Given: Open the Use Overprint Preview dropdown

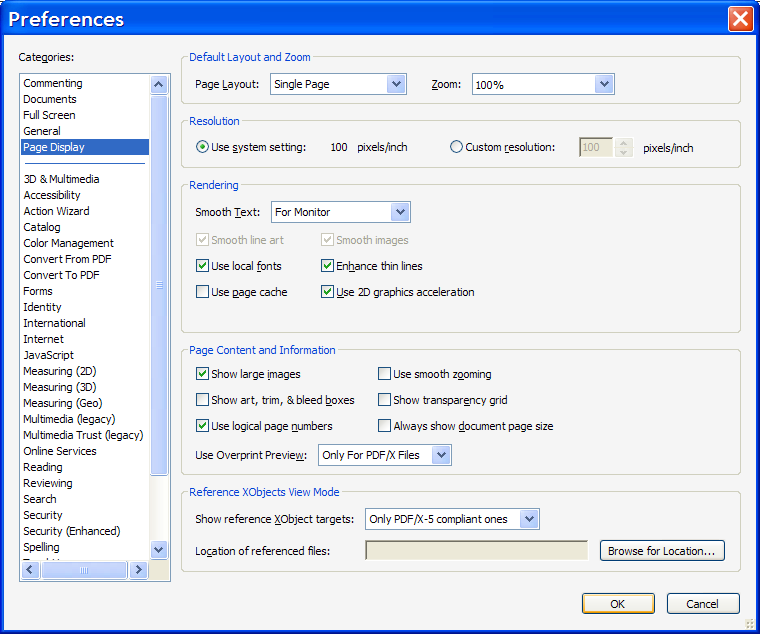Looking at the screenshot, I should 441,455.
